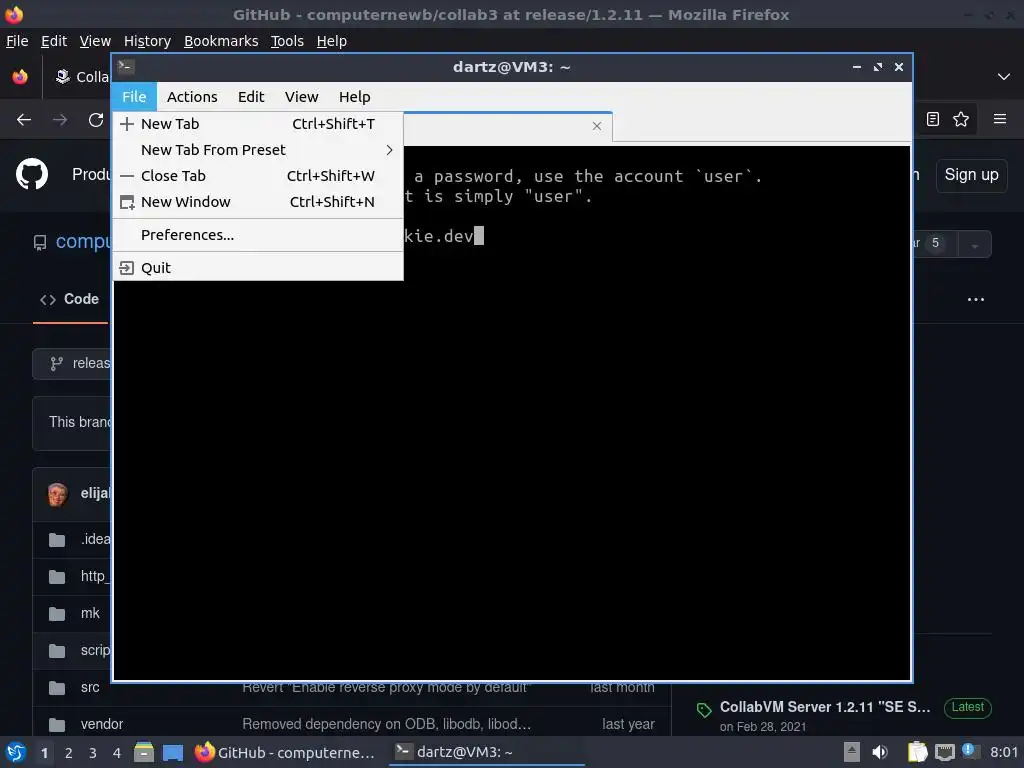Click the show desktop panel icon
1024x768 pixels.
point(173,752)
